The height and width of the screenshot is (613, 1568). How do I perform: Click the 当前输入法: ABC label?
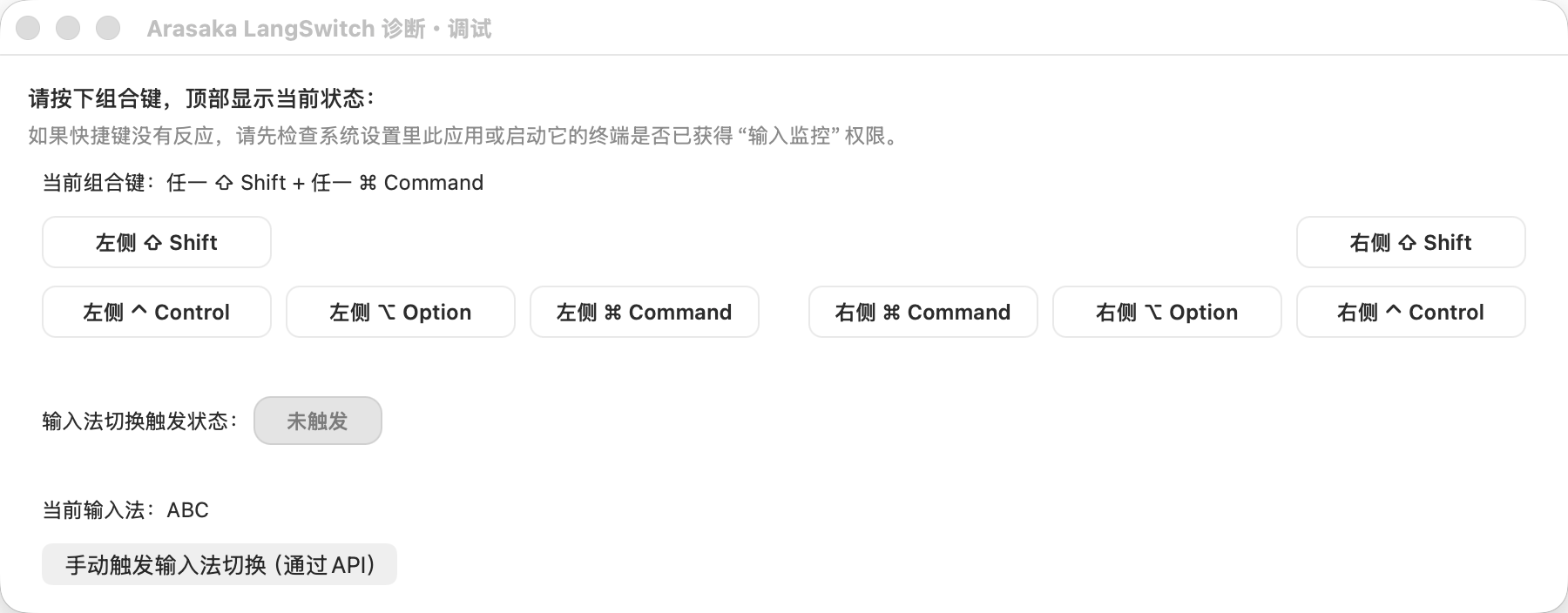coord(125,510)
